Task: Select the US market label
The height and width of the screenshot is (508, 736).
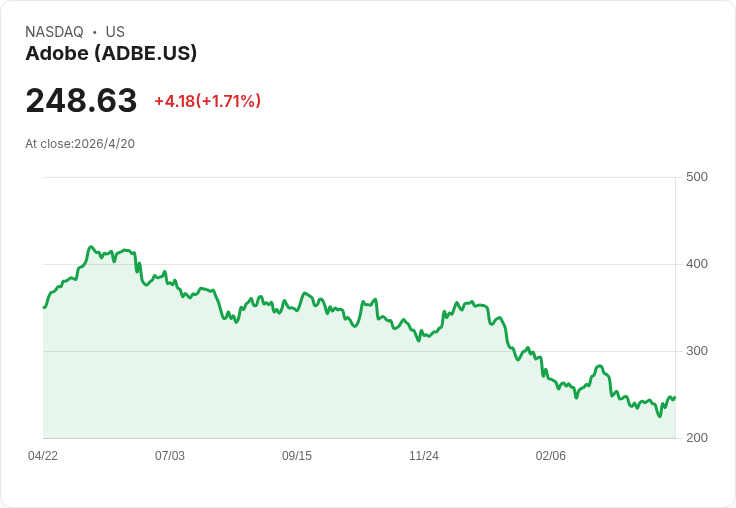Action: pyautogui.click(x=115, y=32)
